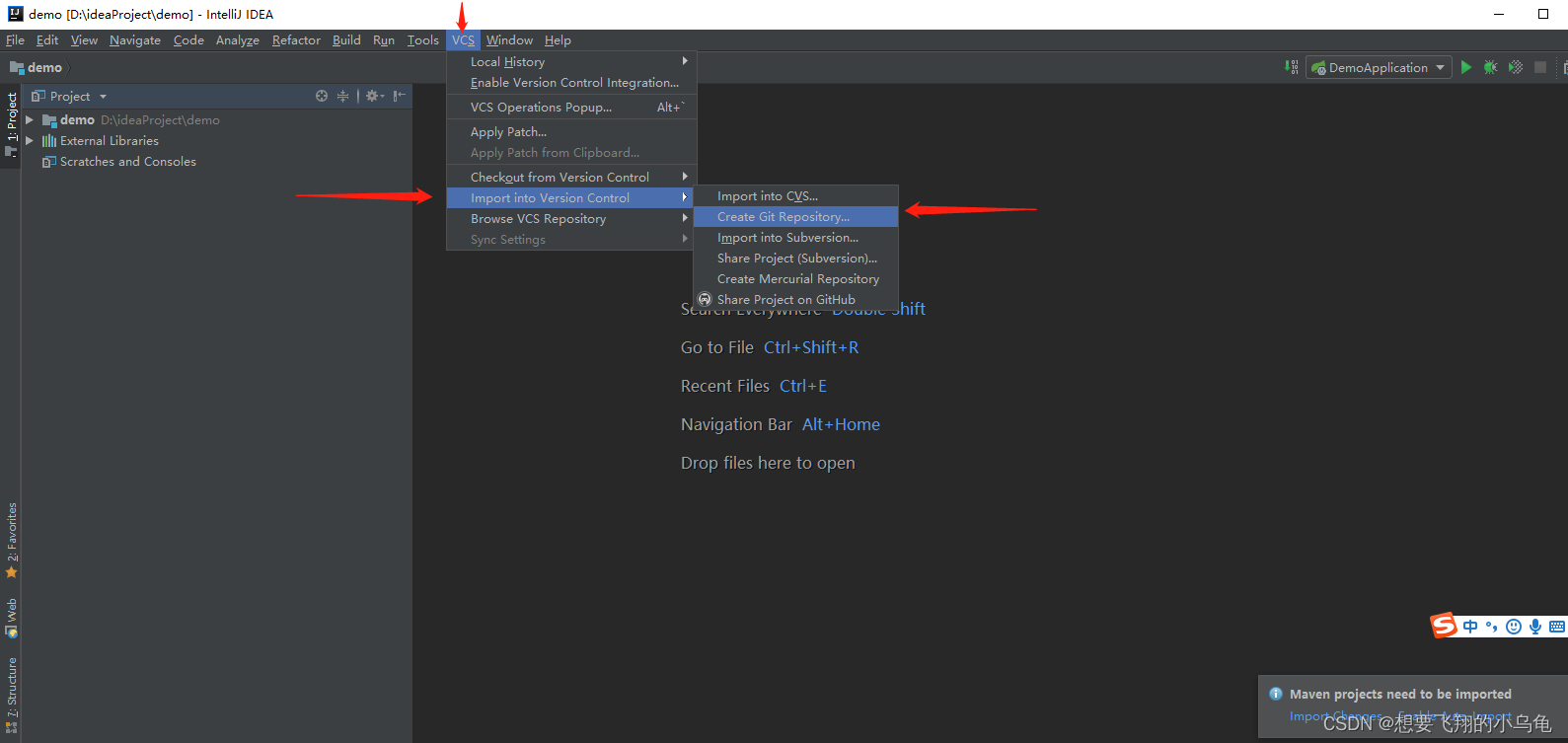Click the build project binary arrow icon
Viewport: 1568px width, 743px height.
click(1292, 67)
